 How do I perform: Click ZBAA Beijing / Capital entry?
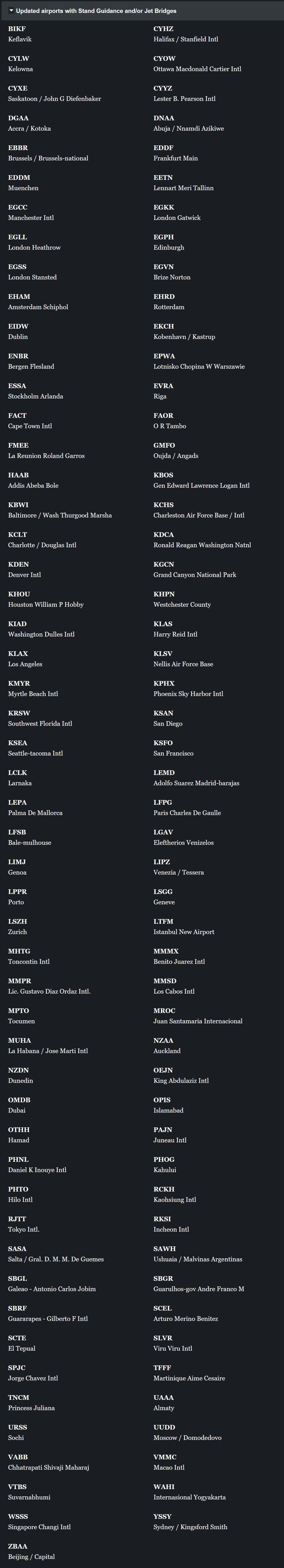(31, 1551)
